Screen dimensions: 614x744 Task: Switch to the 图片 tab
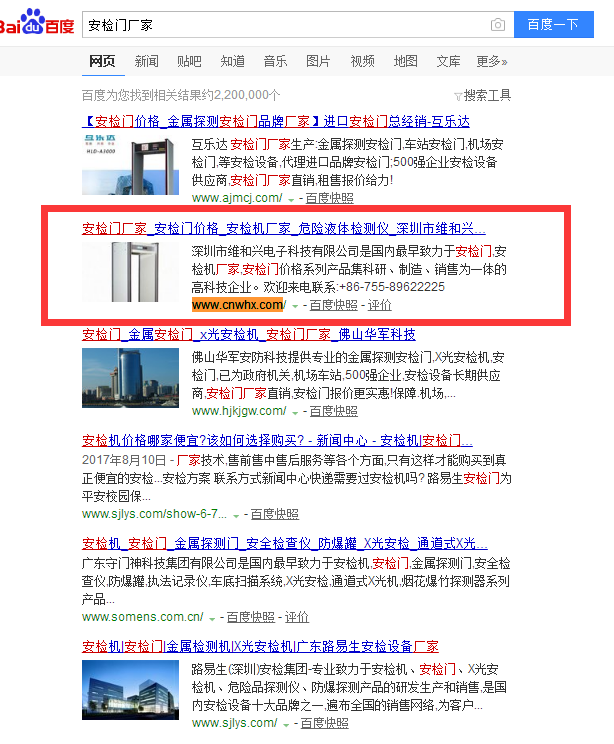318,61
